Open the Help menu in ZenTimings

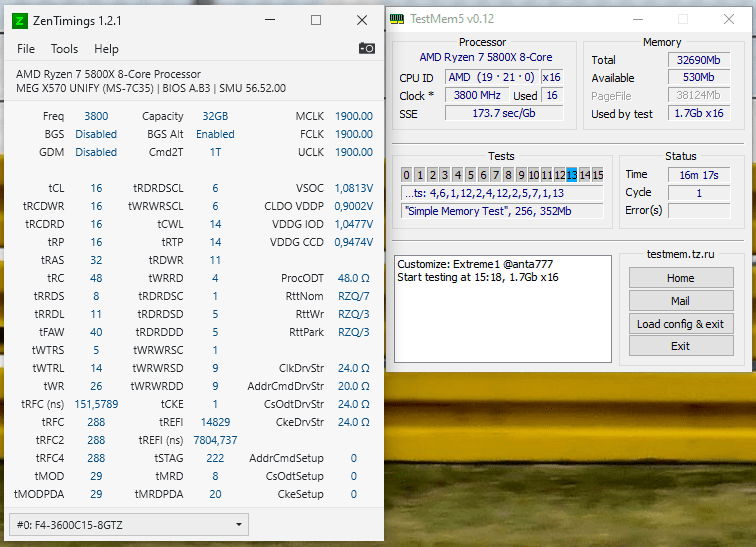[106, 49]
